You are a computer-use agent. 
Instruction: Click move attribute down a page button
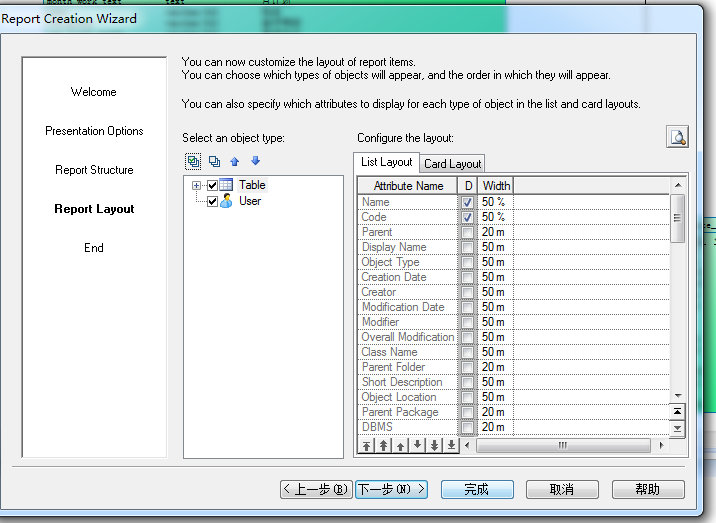(434, 445)
